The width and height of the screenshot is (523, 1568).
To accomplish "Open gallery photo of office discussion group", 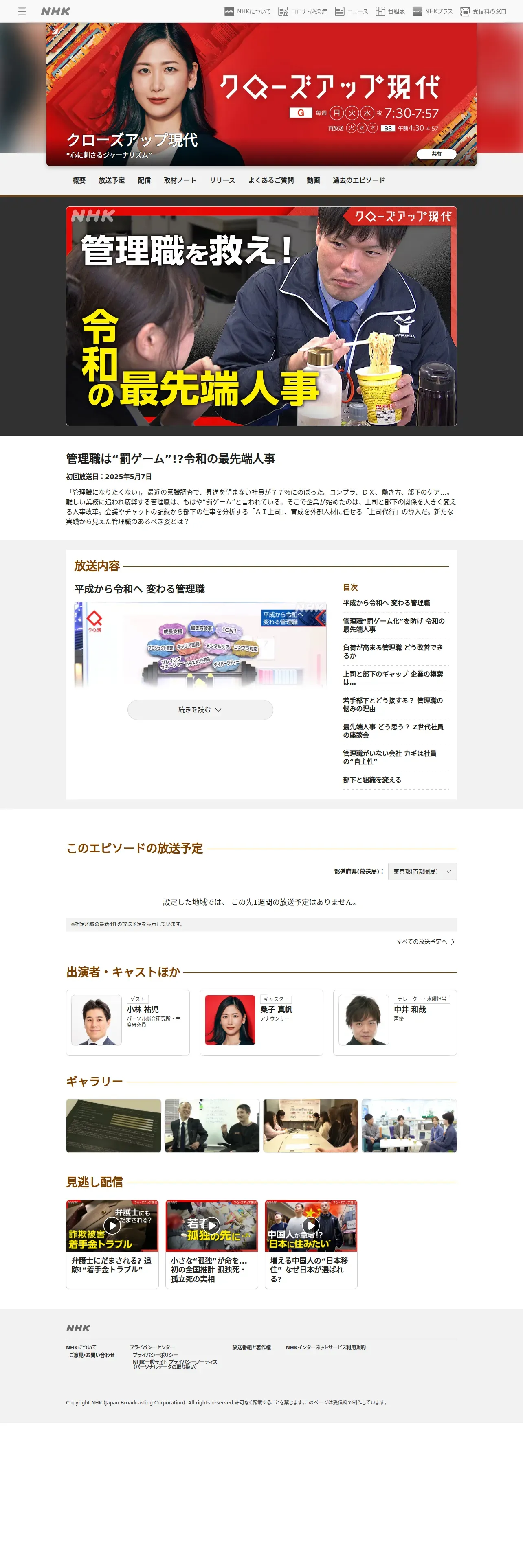I will [409, 1126].
